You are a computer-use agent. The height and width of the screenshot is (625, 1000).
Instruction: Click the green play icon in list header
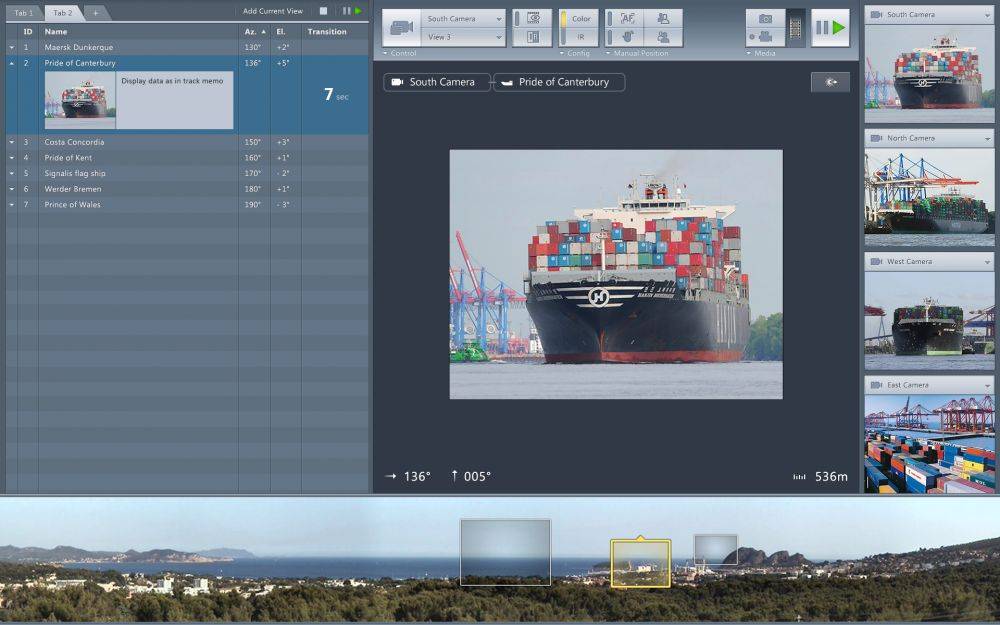[x=358, y=11]
